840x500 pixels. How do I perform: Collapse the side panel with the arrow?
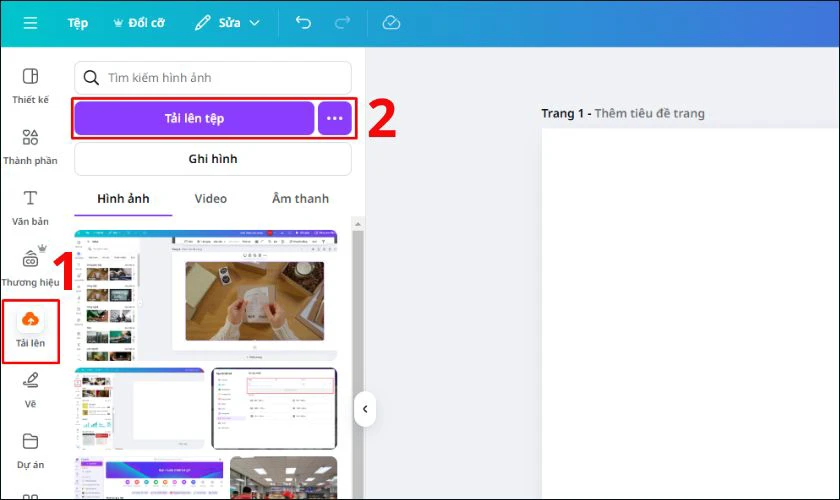point(365,409)
